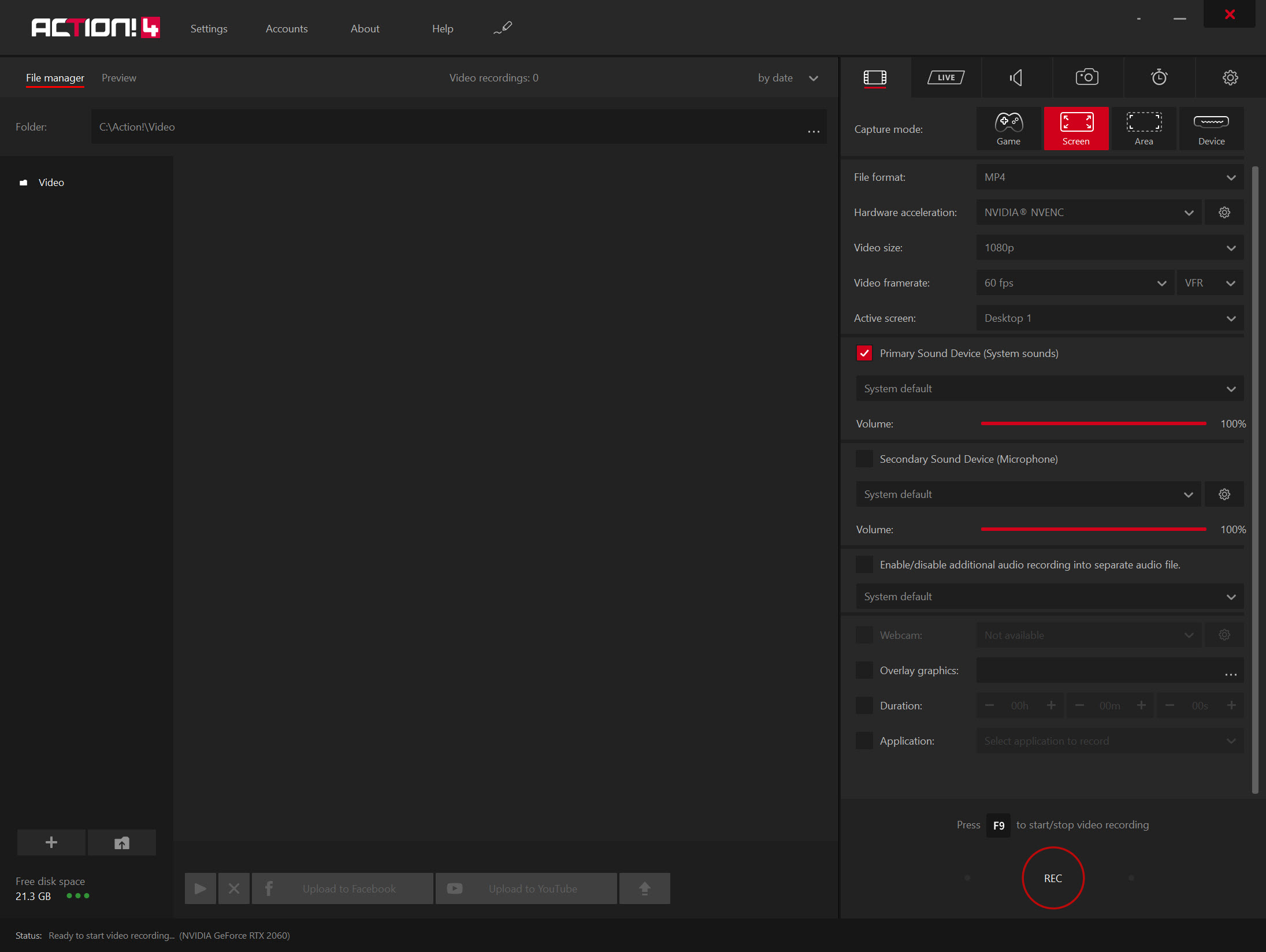Viewport: 1266px width, 952px height.
Task: Enable the Duration checkbox
Action: pos(864,705)
